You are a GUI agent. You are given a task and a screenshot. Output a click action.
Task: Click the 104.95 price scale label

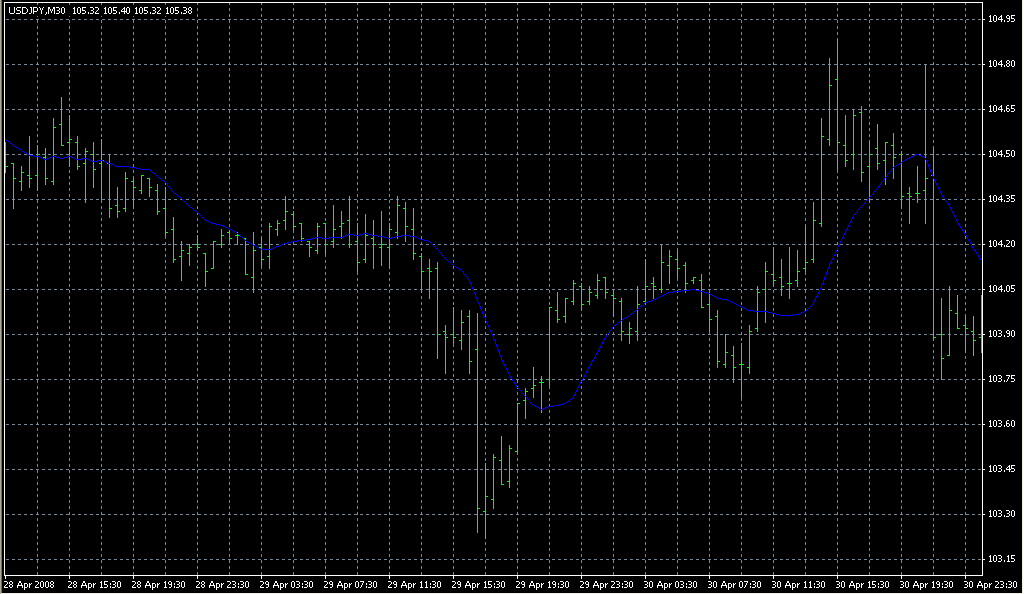tap(1001, 19)
